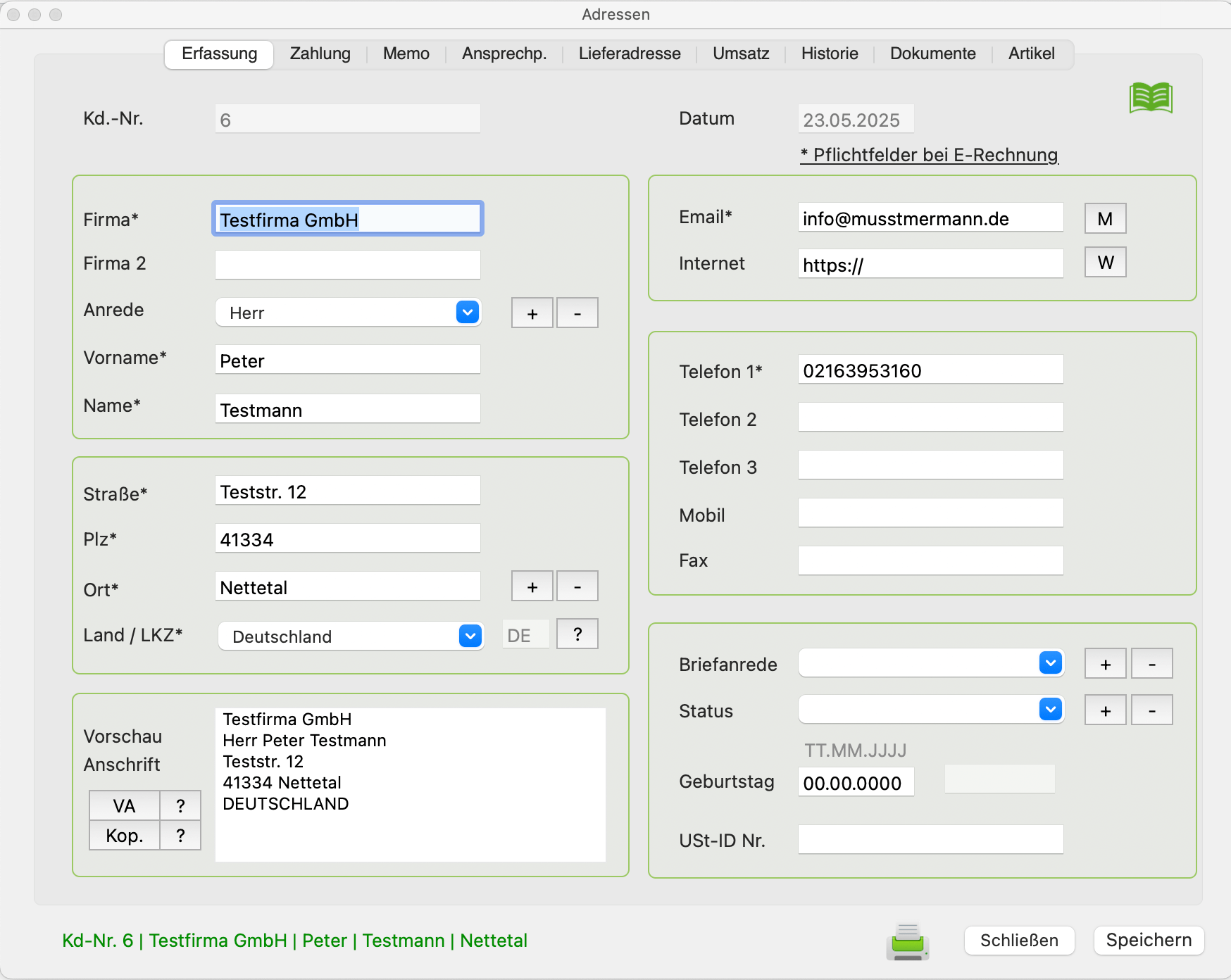This screenshot has height=980, width=1231.
Task: Click the VA button
Action: 125,805
